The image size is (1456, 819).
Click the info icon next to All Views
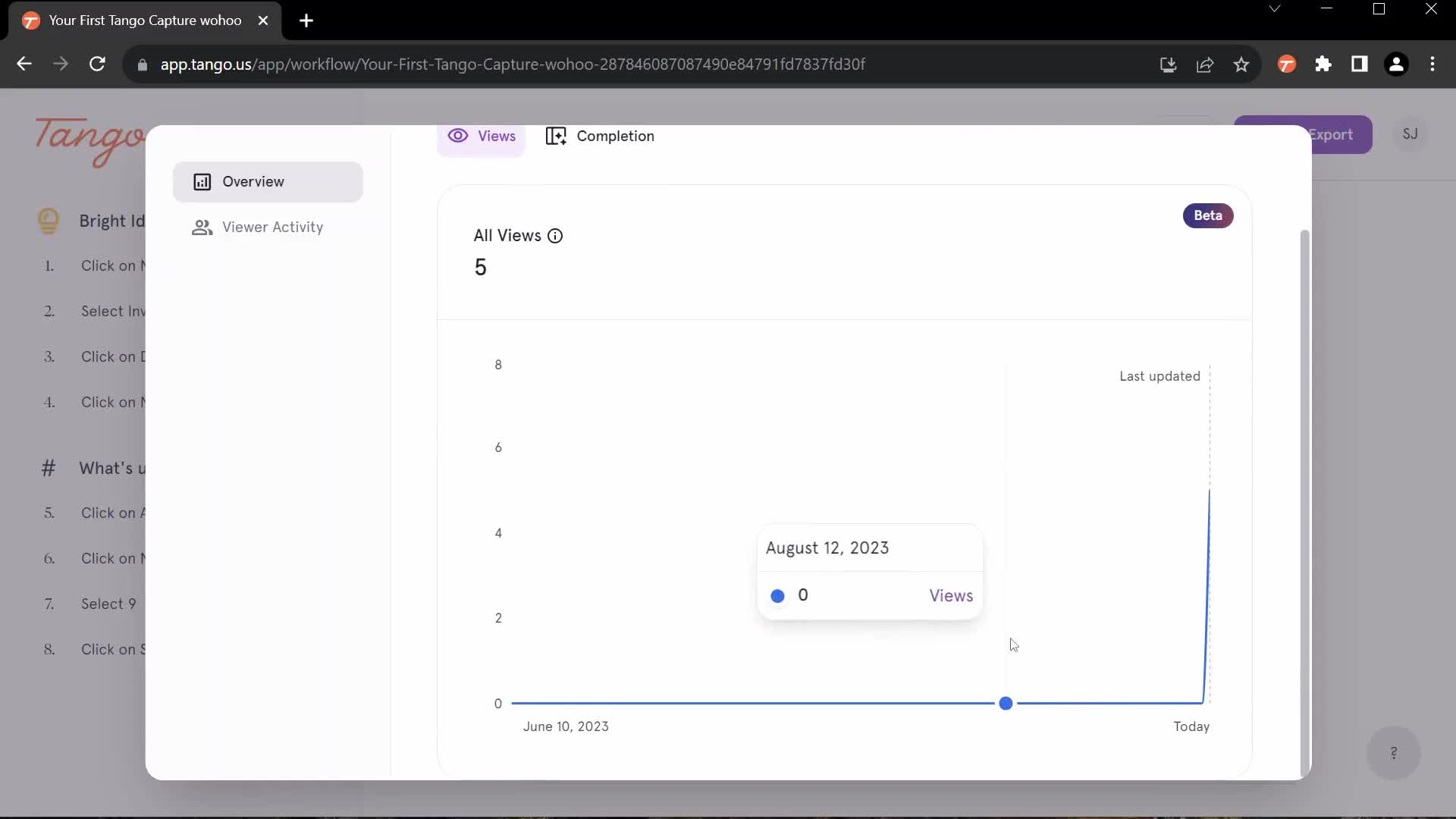(x=555, y=235)
